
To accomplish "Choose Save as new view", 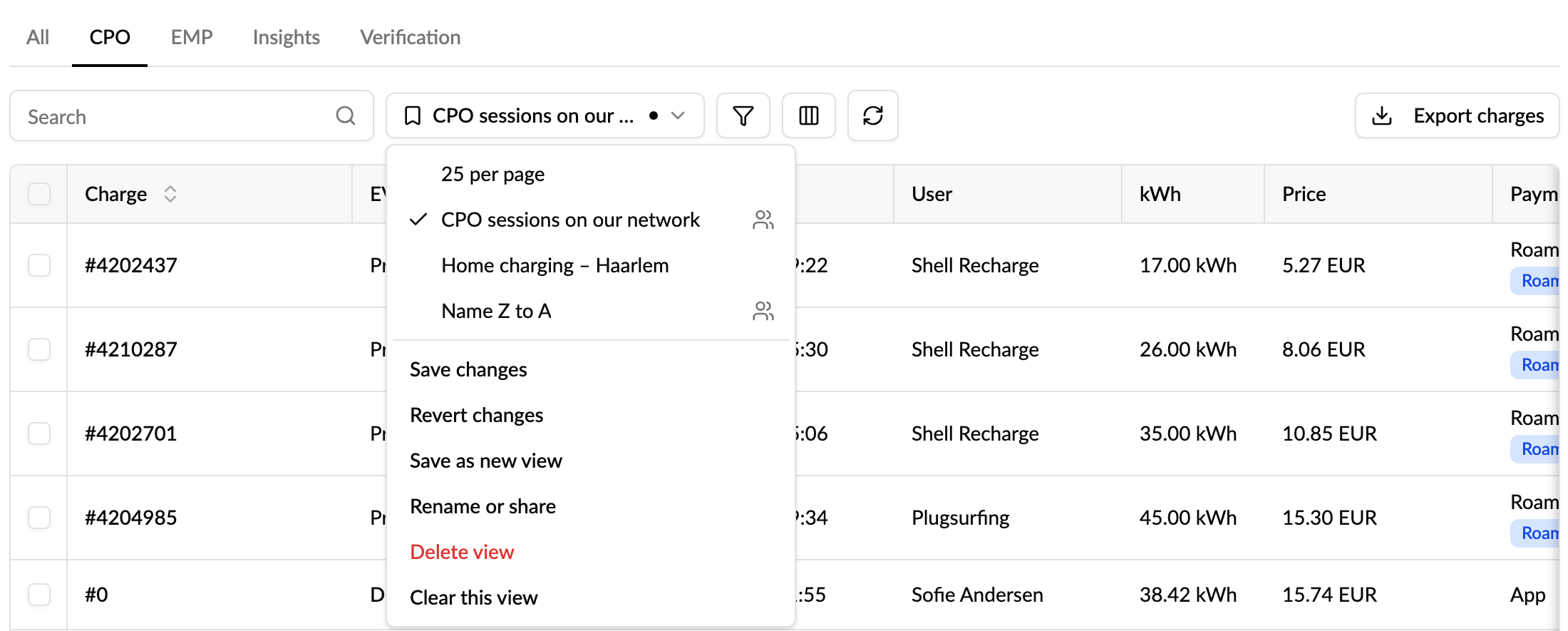I will [x=486, y=461].
